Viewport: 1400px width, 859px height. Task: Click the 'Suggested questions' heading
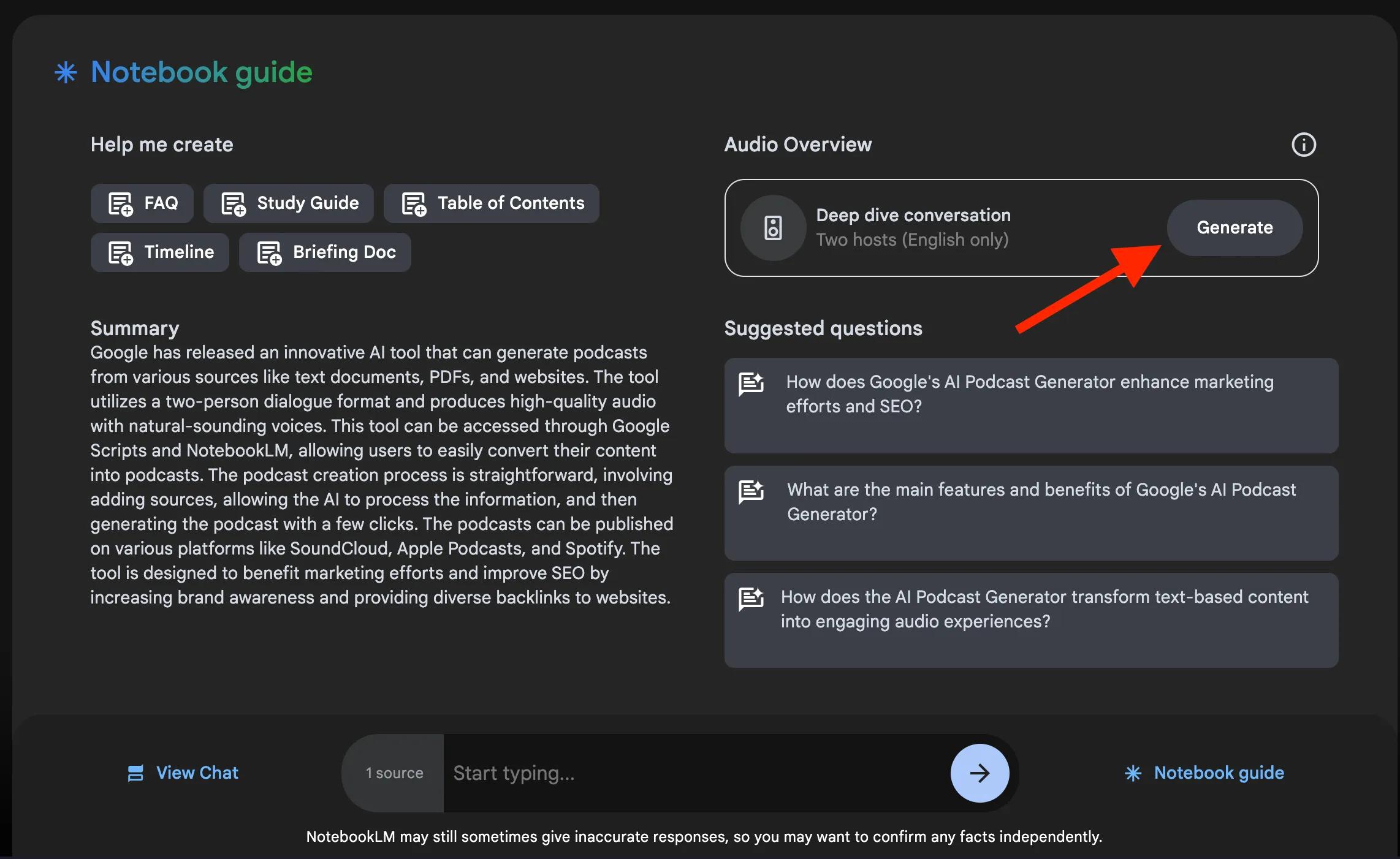tap(823, 328)
